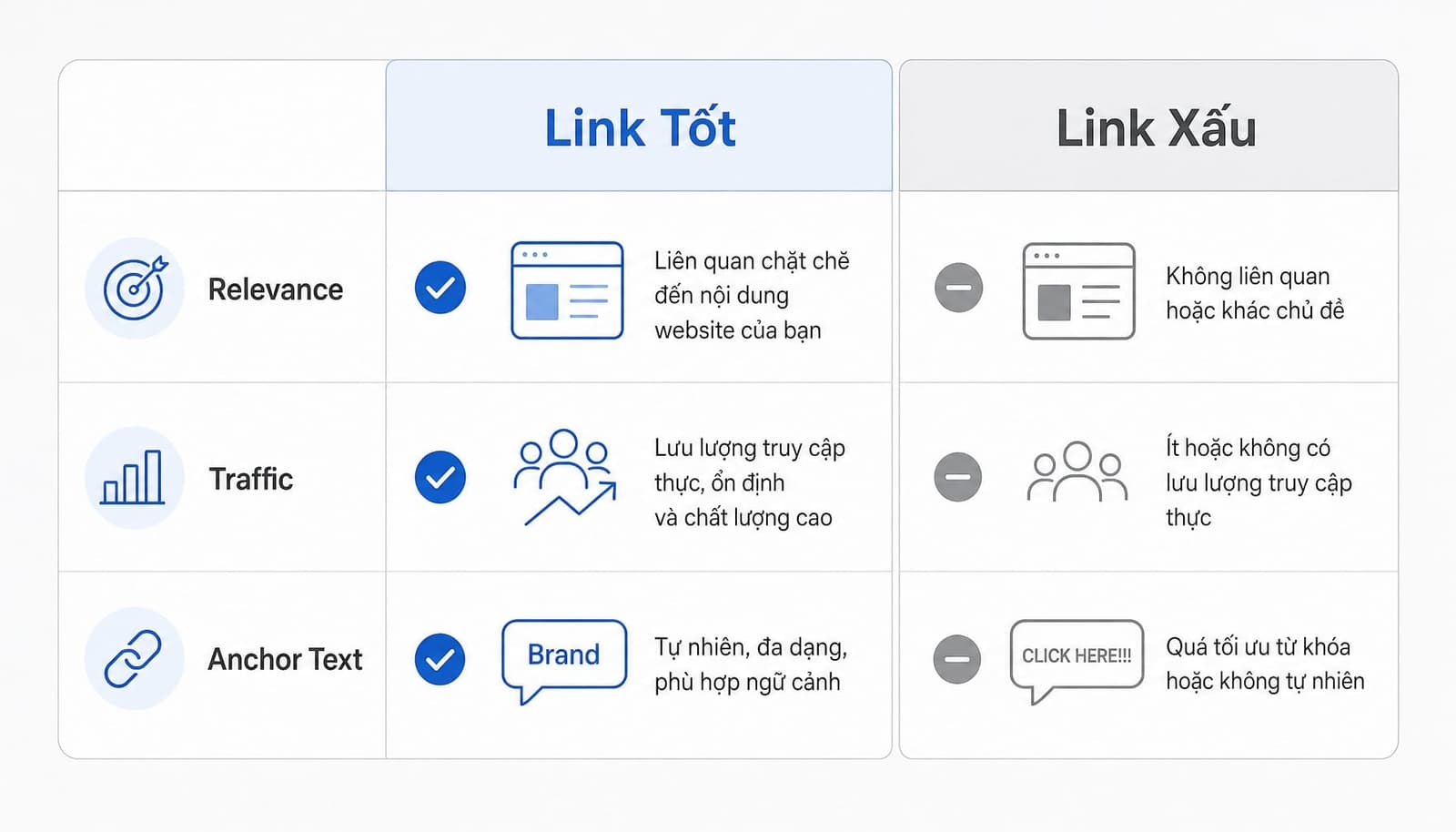Click the Relevance row label
This screenshot has height=832, width=1456.
[276, 289]
